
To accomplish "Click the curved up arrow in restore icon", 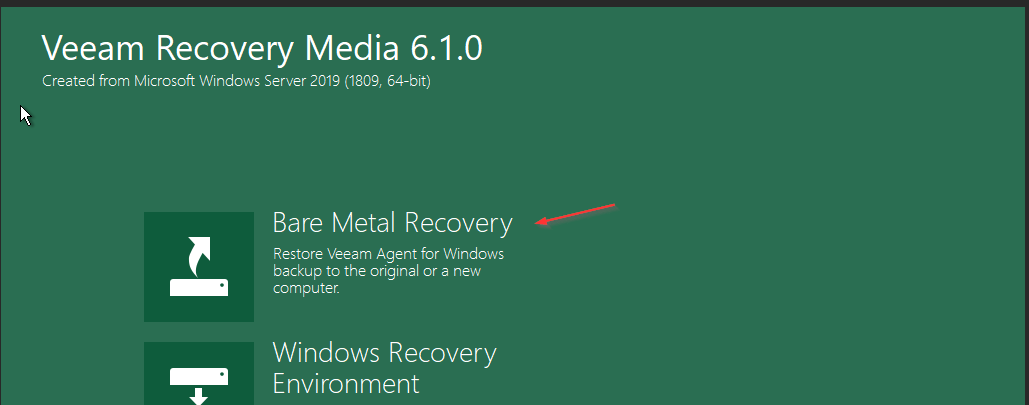I will click(201, 256).
